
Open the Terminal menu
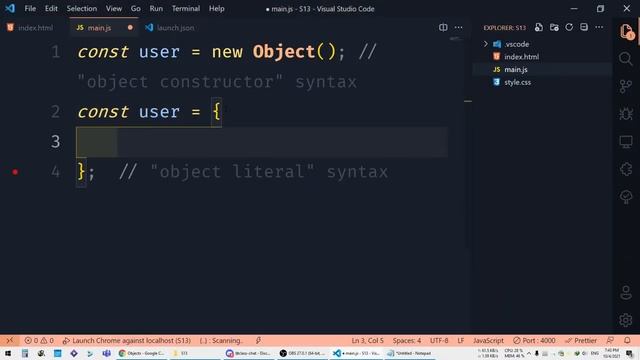click(186, 8)
